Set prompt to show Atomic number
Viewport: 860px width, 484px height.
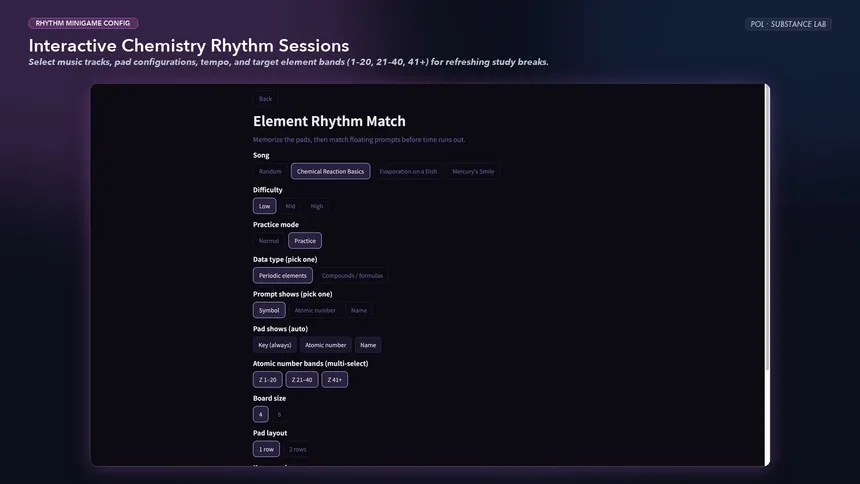click(315, 310)
